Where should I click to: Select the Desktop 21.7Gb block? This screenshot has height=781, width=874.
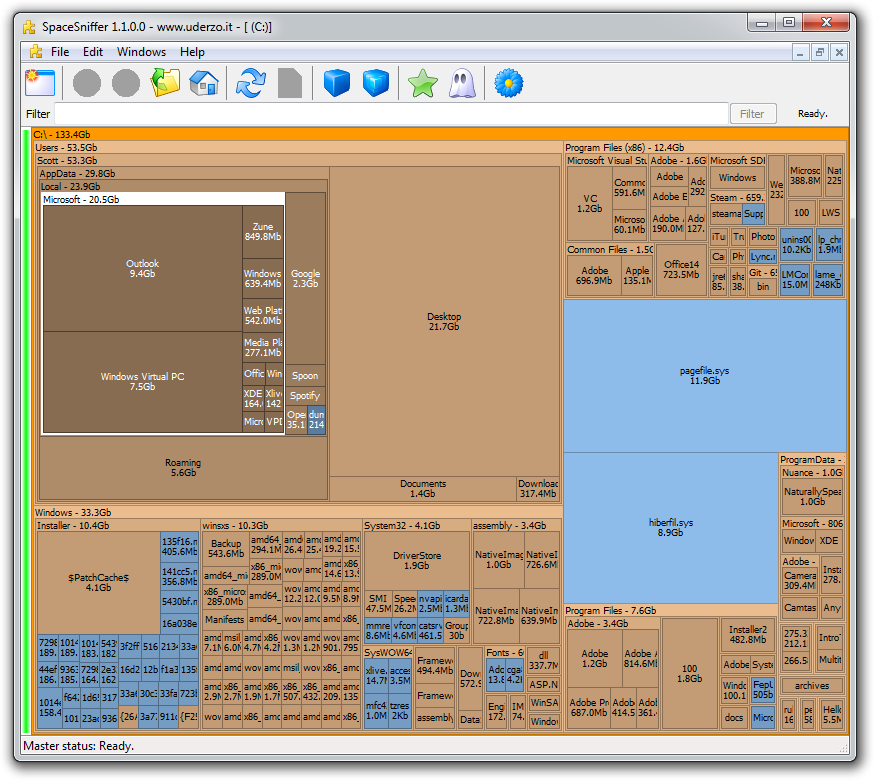[x=443, y=320]
